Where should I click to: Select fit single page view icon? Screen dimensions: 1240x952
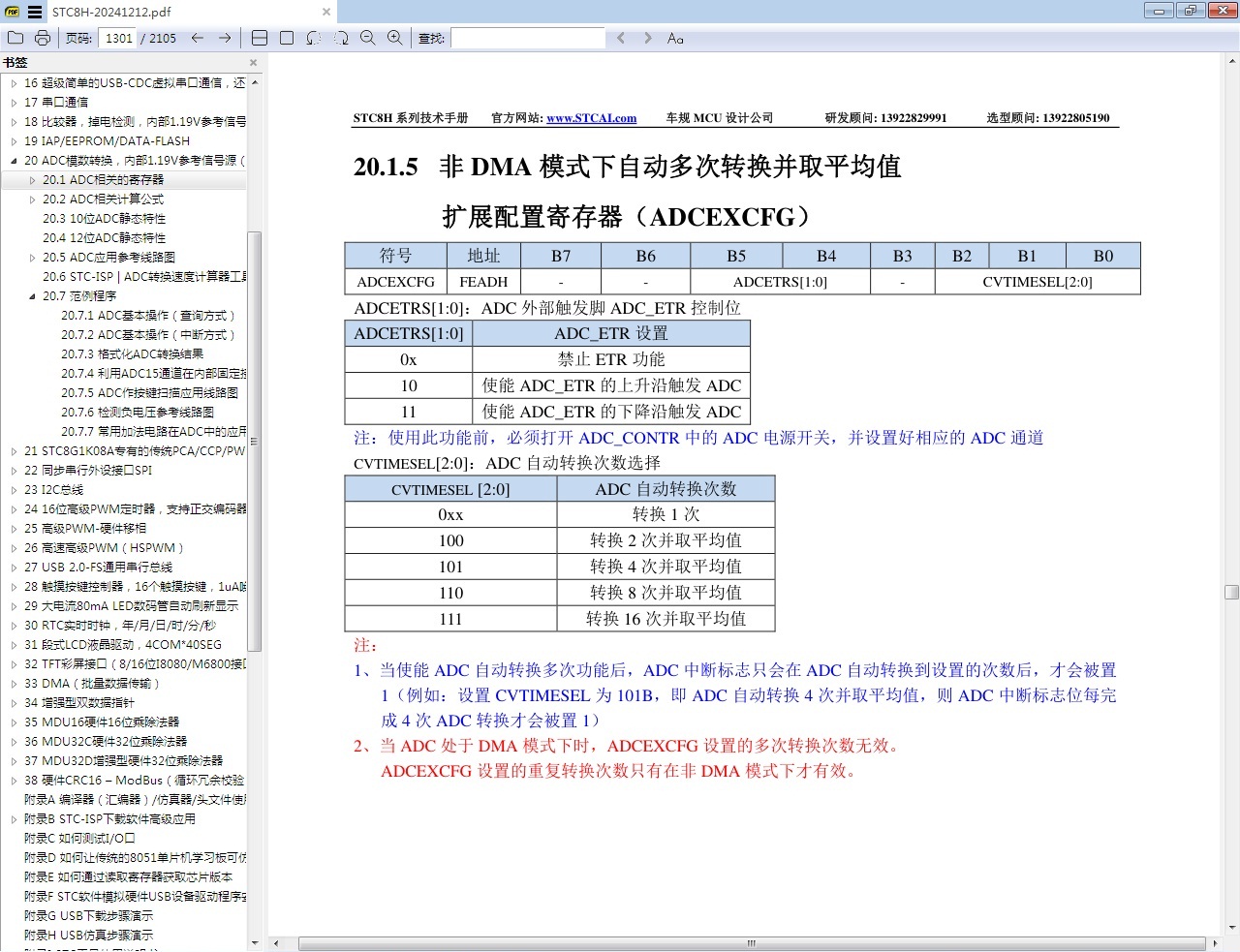pos(287,38)
